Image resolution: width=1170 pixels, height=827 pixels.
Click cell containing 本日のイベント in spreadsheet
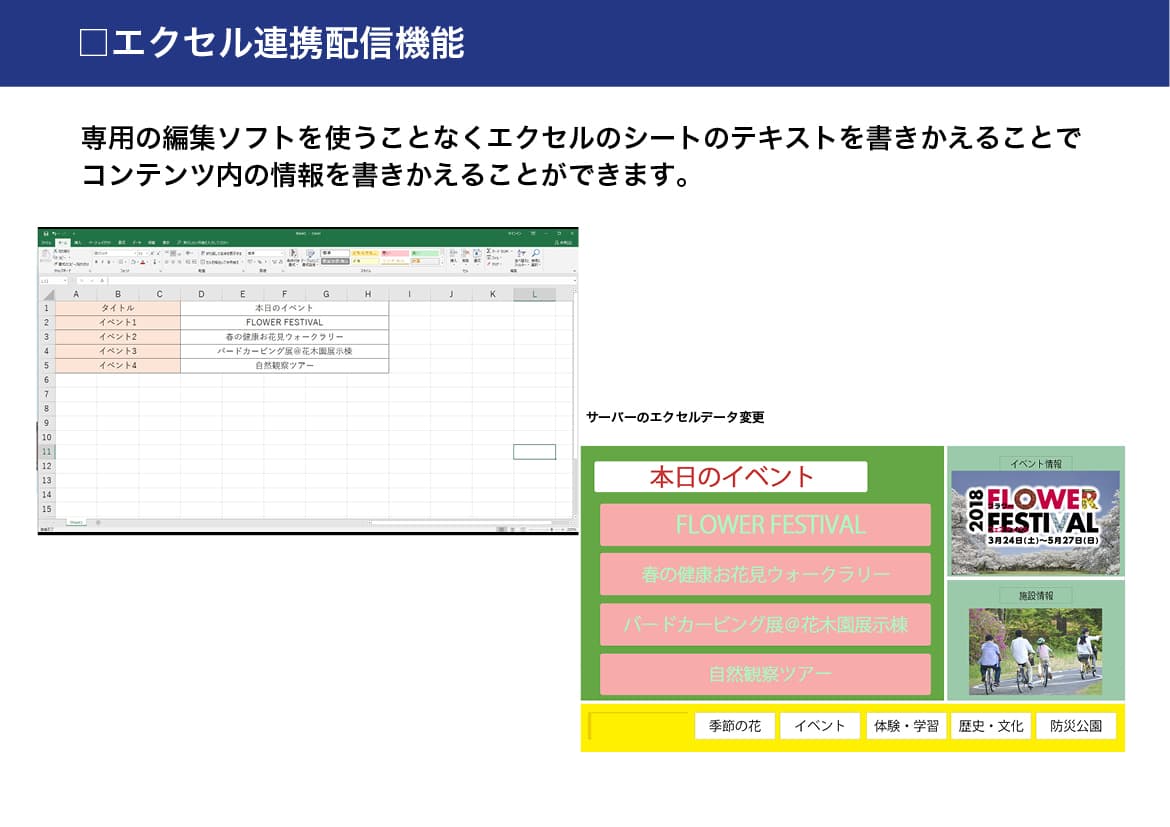tap(284, 308)
